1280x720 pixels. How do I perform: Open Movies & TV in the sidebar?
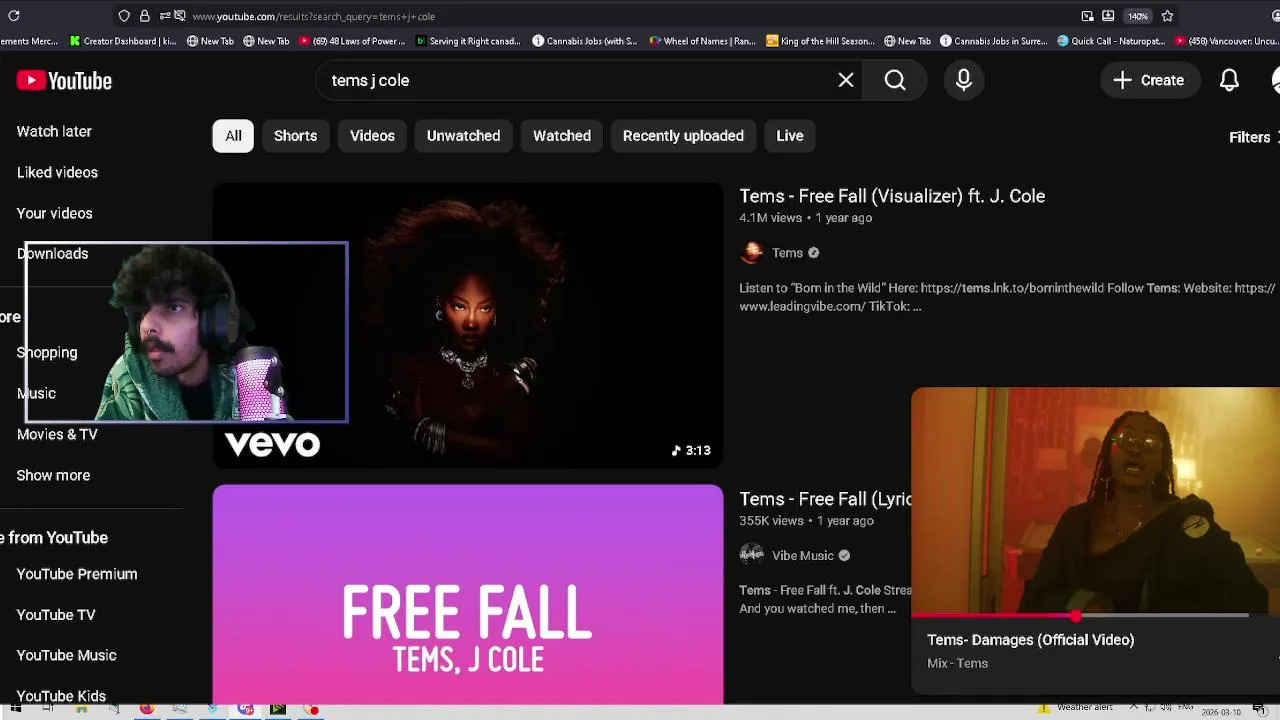(x=57, y=434)
